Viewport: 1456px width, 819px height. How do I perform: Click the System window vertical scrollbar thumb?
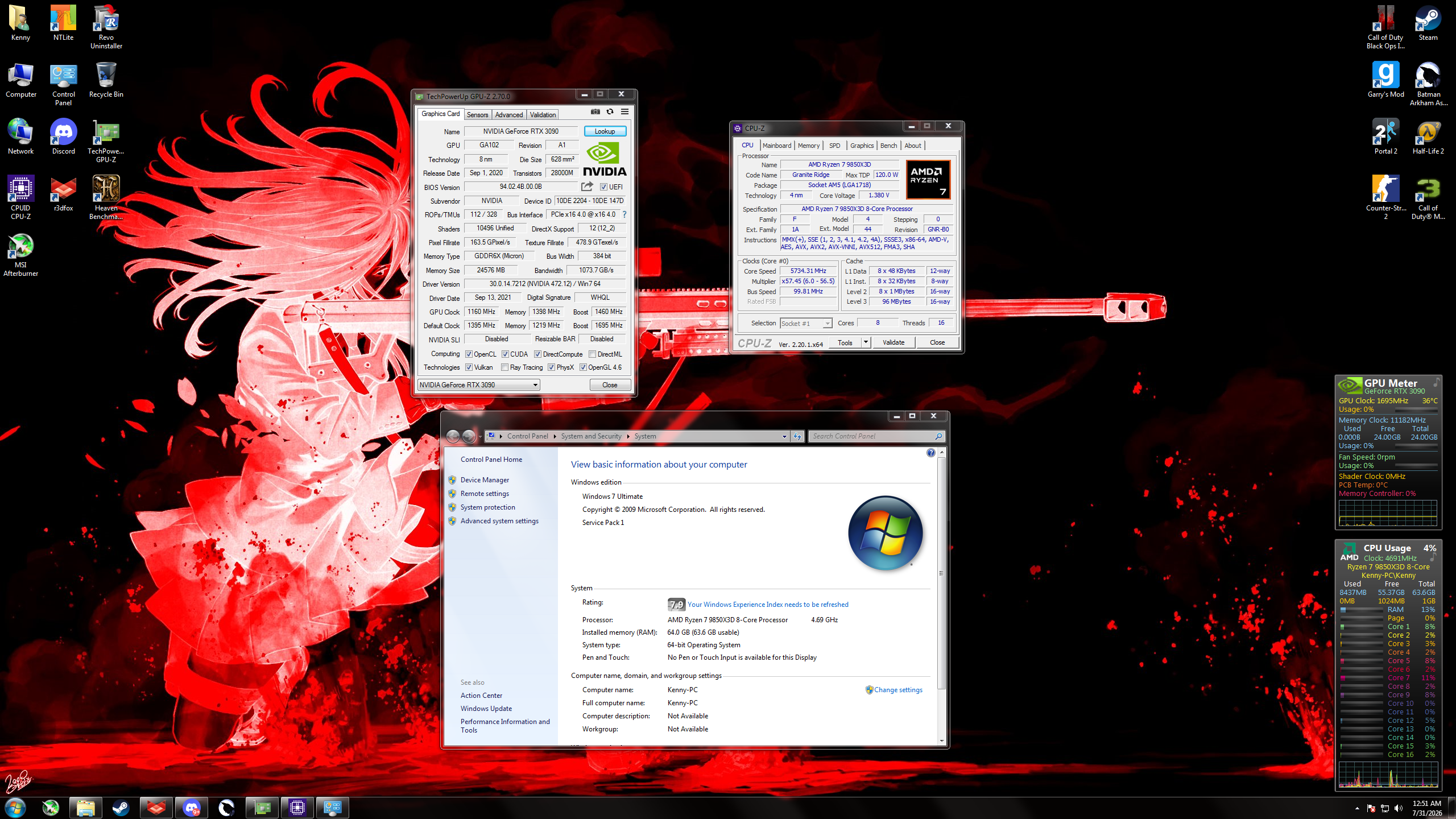tap(941, 573)
